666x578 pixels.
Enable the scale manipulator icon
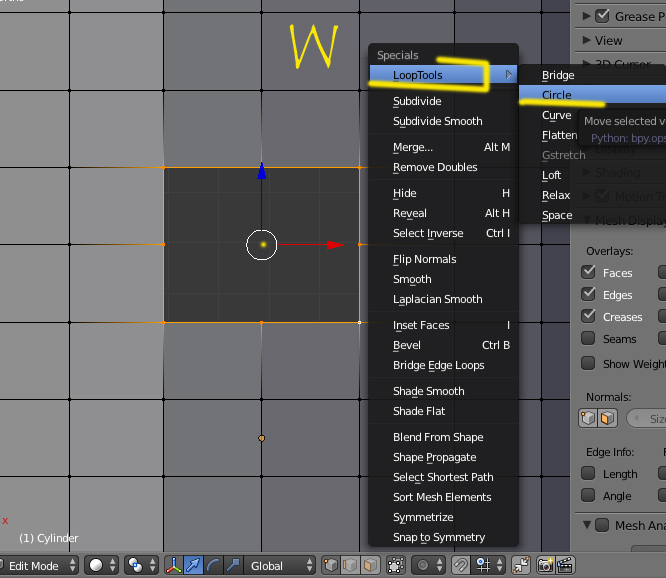pos(233,565)
